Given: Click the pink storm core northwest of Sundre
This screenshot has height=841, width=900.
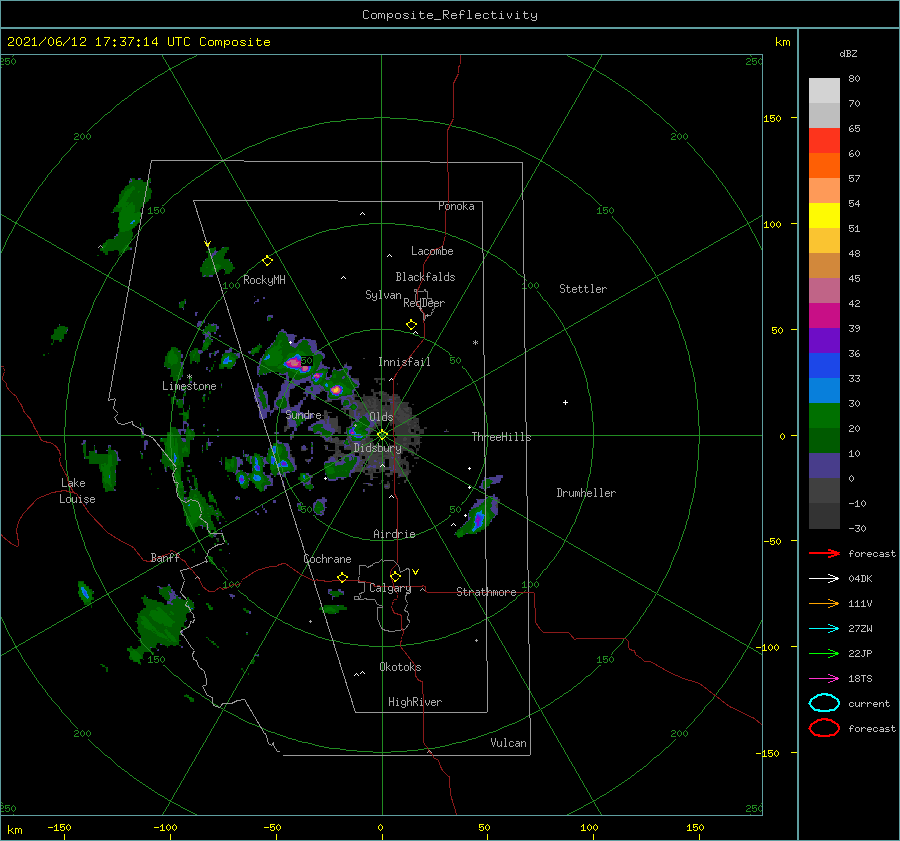Looking at the screenshot, I should coord(294,362).
